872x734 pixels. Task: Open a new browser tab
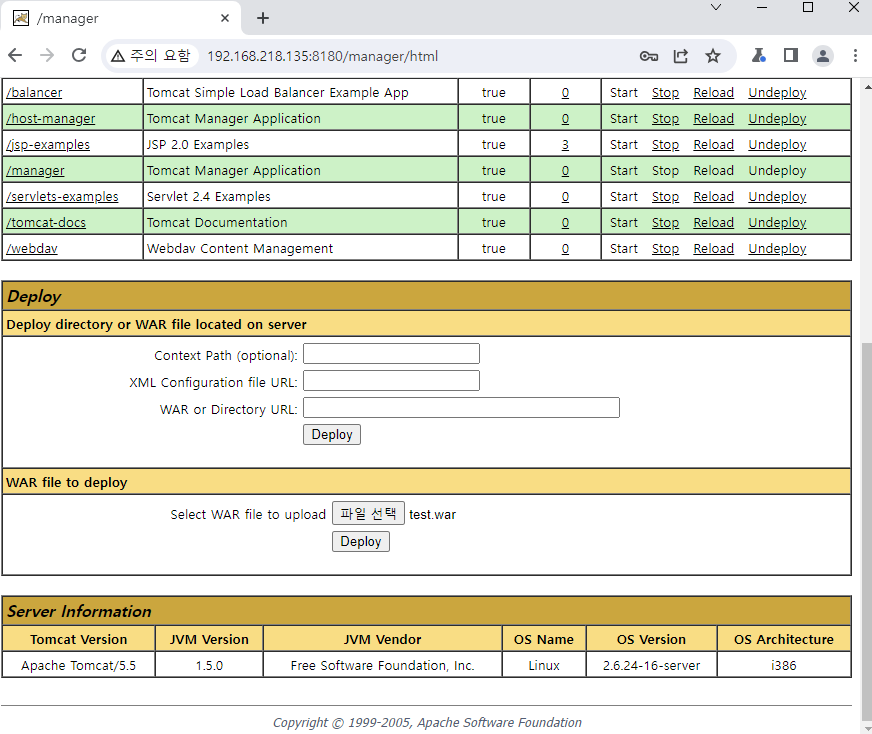(x=263, y=18)
